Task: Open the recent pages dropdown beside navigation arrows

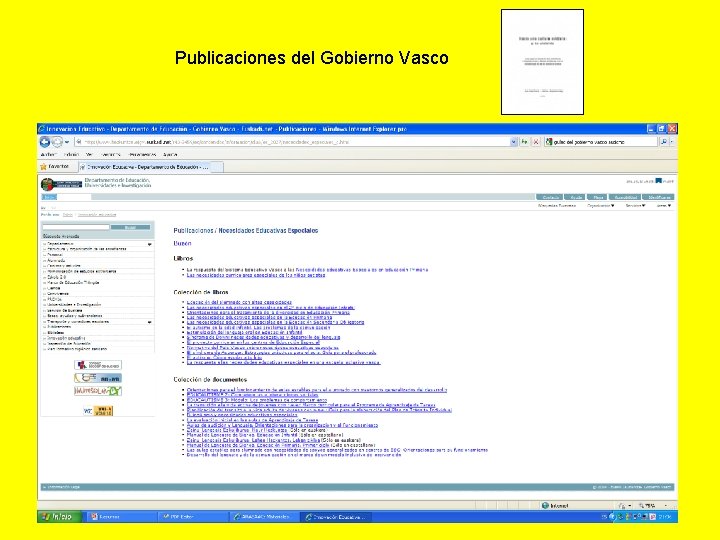Action: coord(67,142)
